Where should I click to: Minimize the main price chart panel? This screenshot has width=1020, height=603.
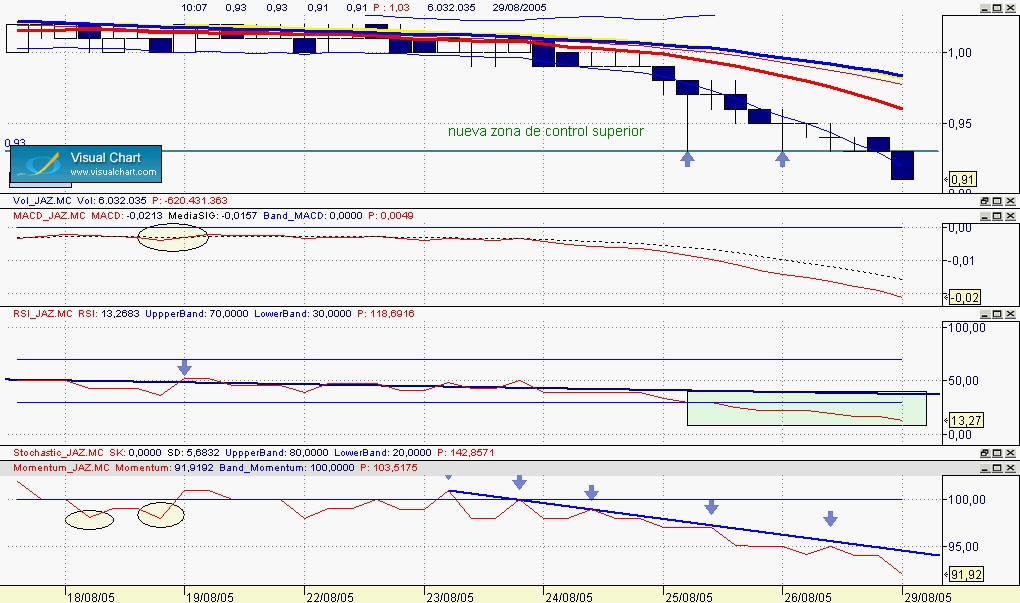click(984, 7)
